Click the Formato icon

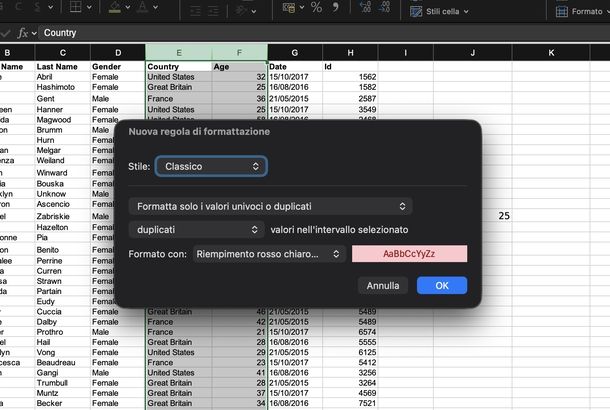pos(562,11)
